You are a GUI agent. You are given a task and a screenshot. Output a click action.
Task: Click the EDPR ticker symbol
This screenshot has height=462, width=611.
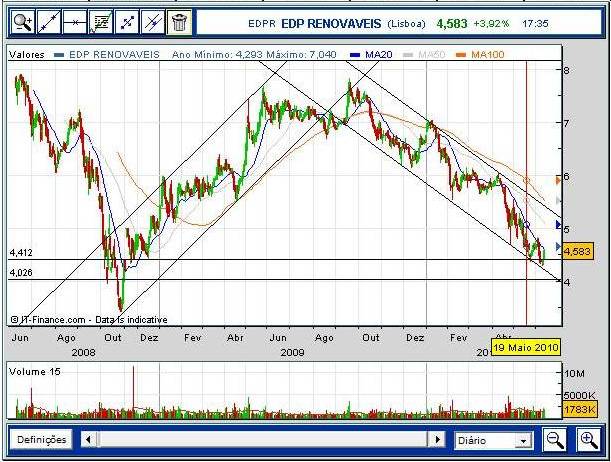261,24
